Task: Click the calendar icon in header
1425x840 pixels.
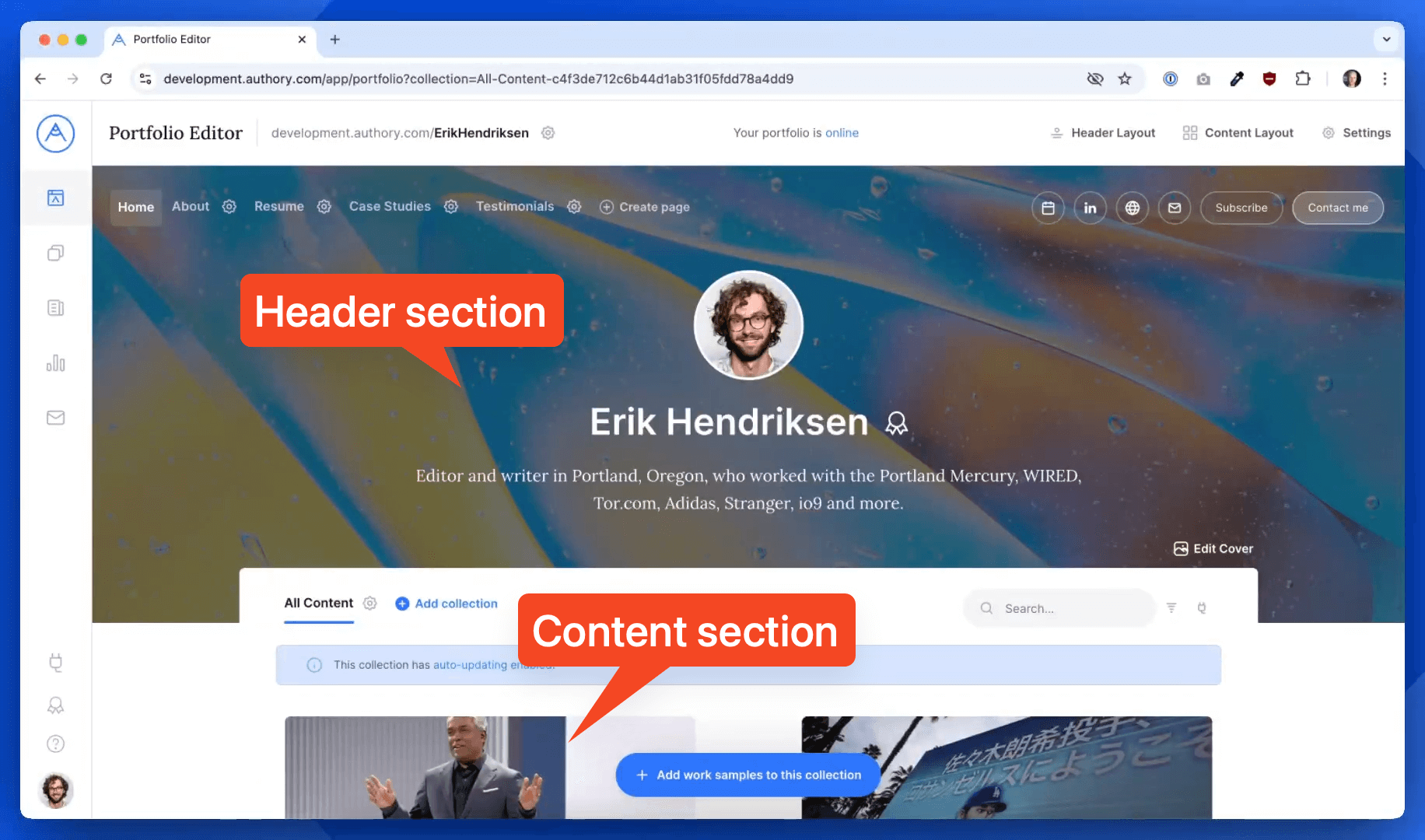Action: click(x=1048, y=208)
